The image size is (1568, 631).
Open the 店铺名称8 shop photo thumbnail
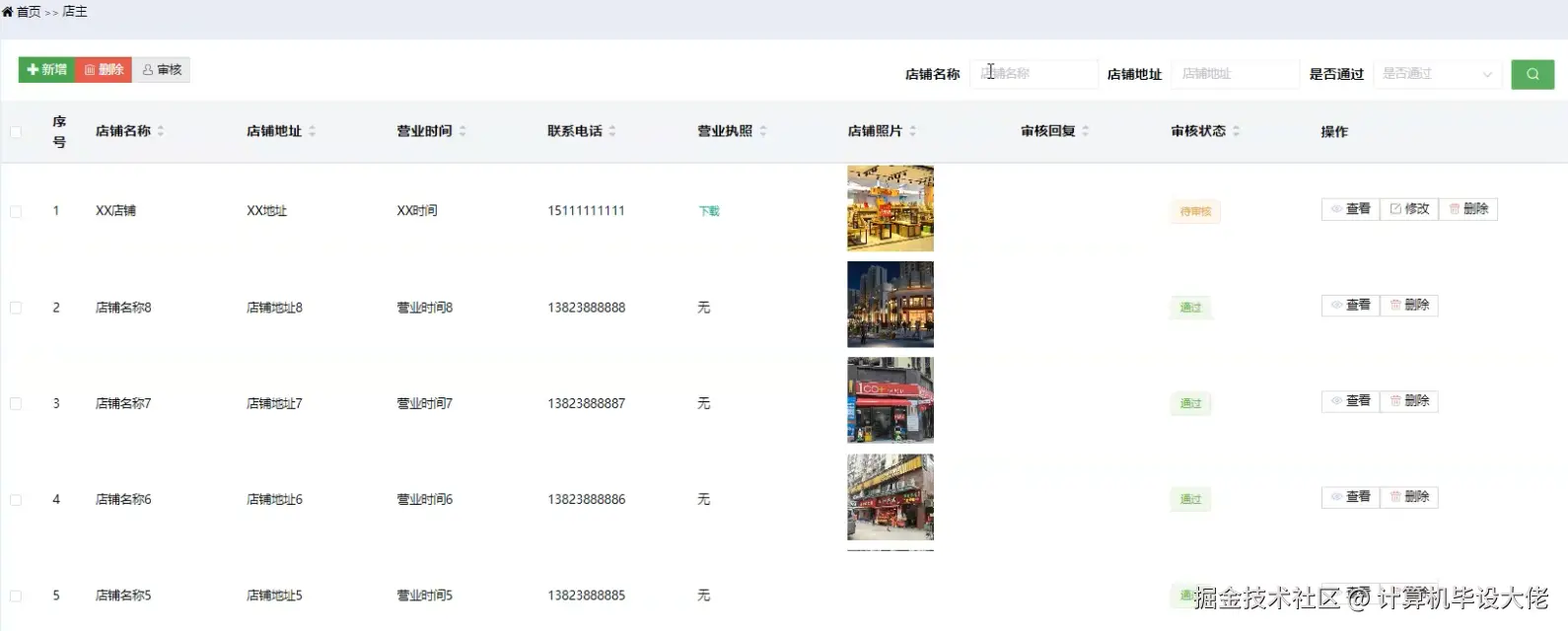[891, 305]
